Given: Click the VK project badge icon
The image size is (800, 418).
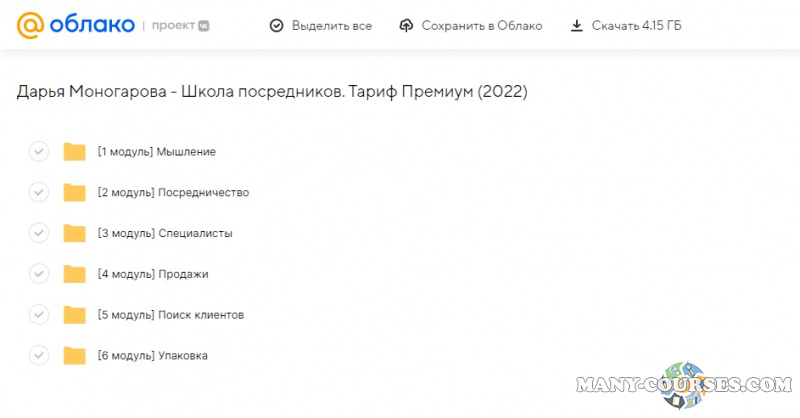Looking at the screenshot, I should (x=204, y=26).
